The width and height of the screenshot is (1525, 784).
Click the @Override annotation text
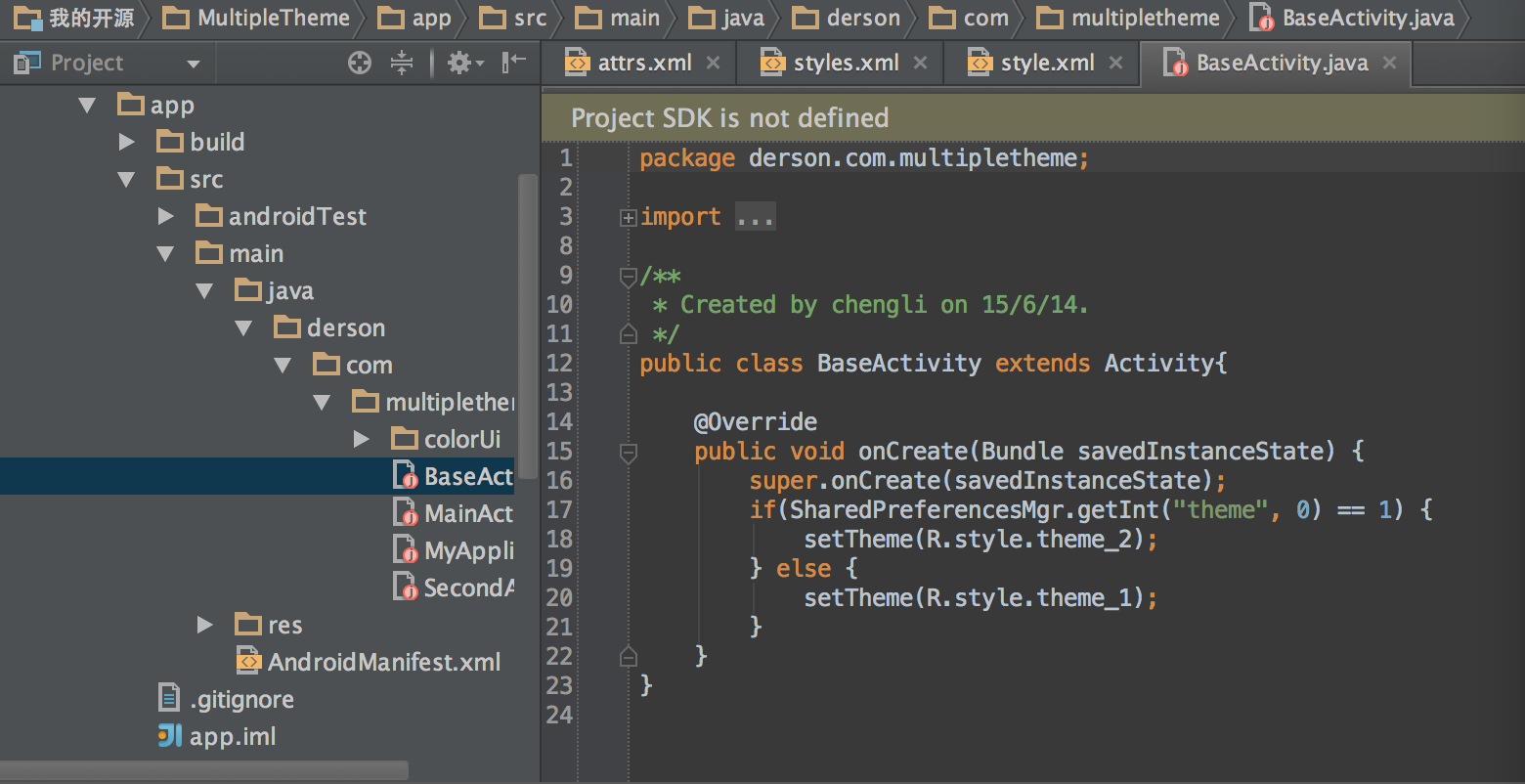[x=756, y=421]
